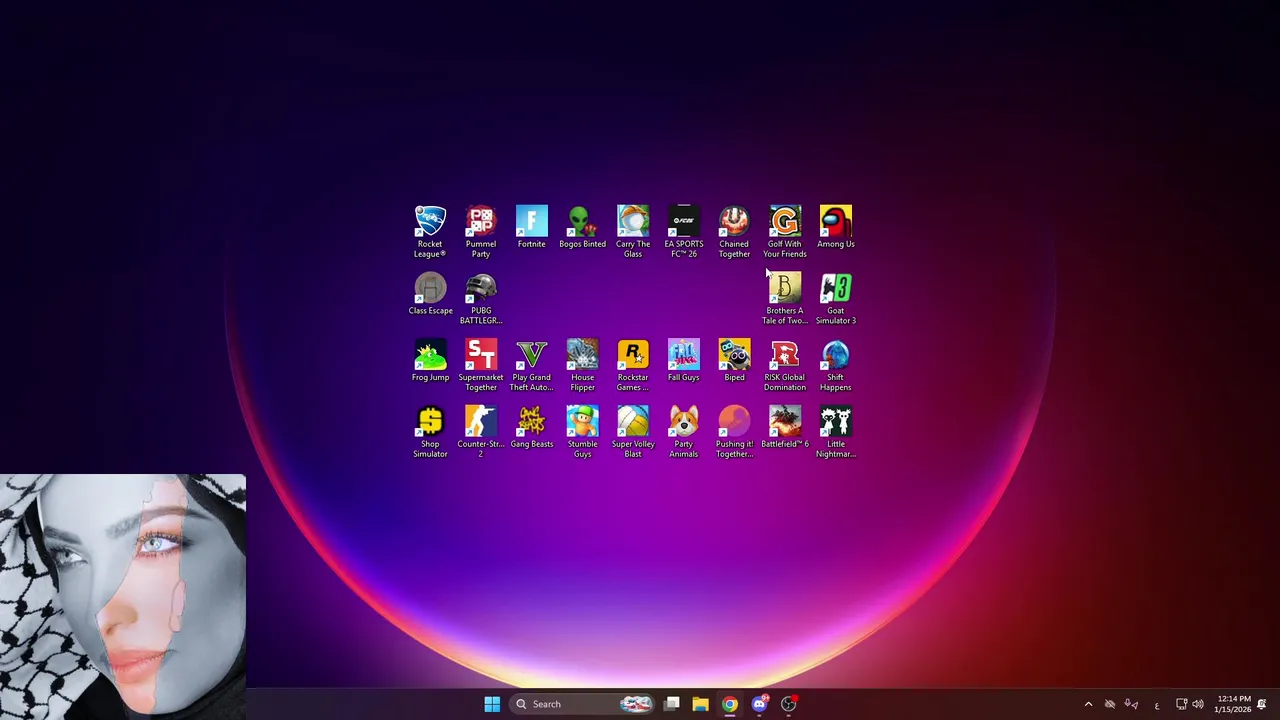Open the Shop Simulator shortcut
This screenshot has width=1280, height=720.
pos(430,432)
